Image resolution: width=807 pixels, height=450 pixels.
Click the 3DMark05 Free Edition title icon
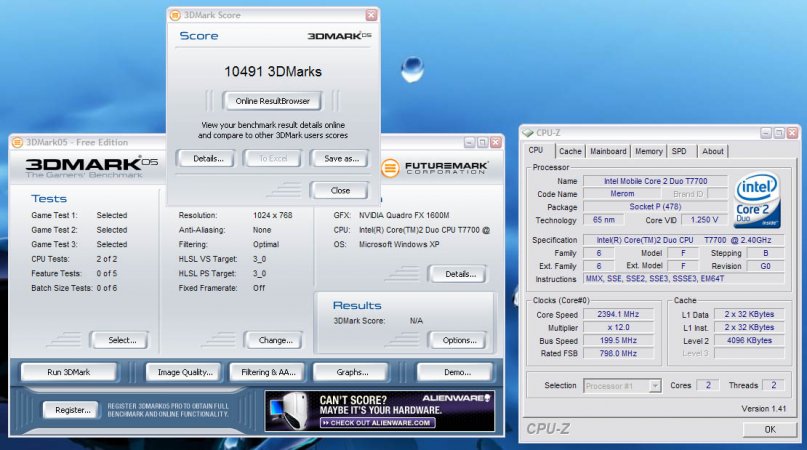tap(17, 142)
